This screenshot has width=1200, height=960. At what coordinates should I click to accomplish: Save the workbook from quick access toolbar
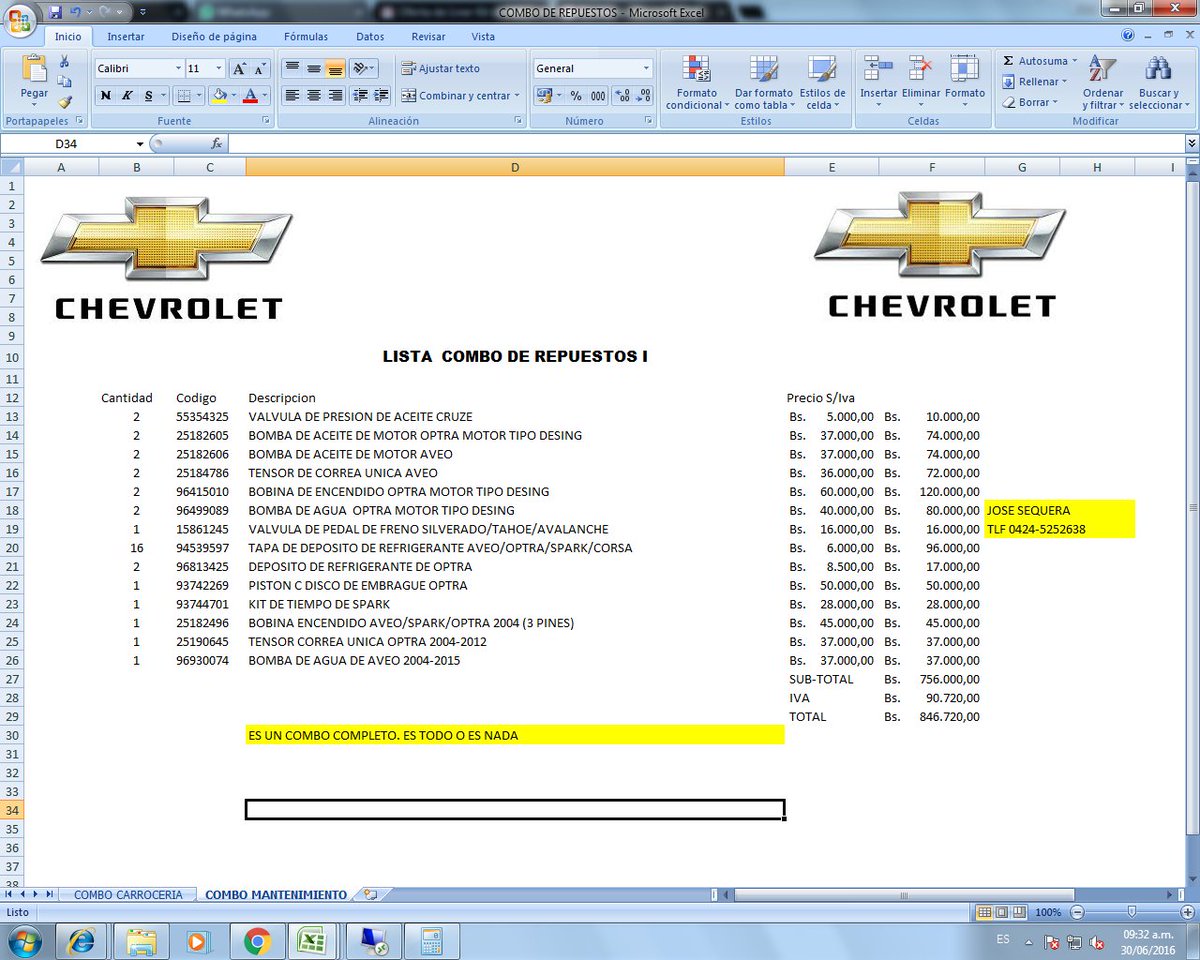coord(55,13)
